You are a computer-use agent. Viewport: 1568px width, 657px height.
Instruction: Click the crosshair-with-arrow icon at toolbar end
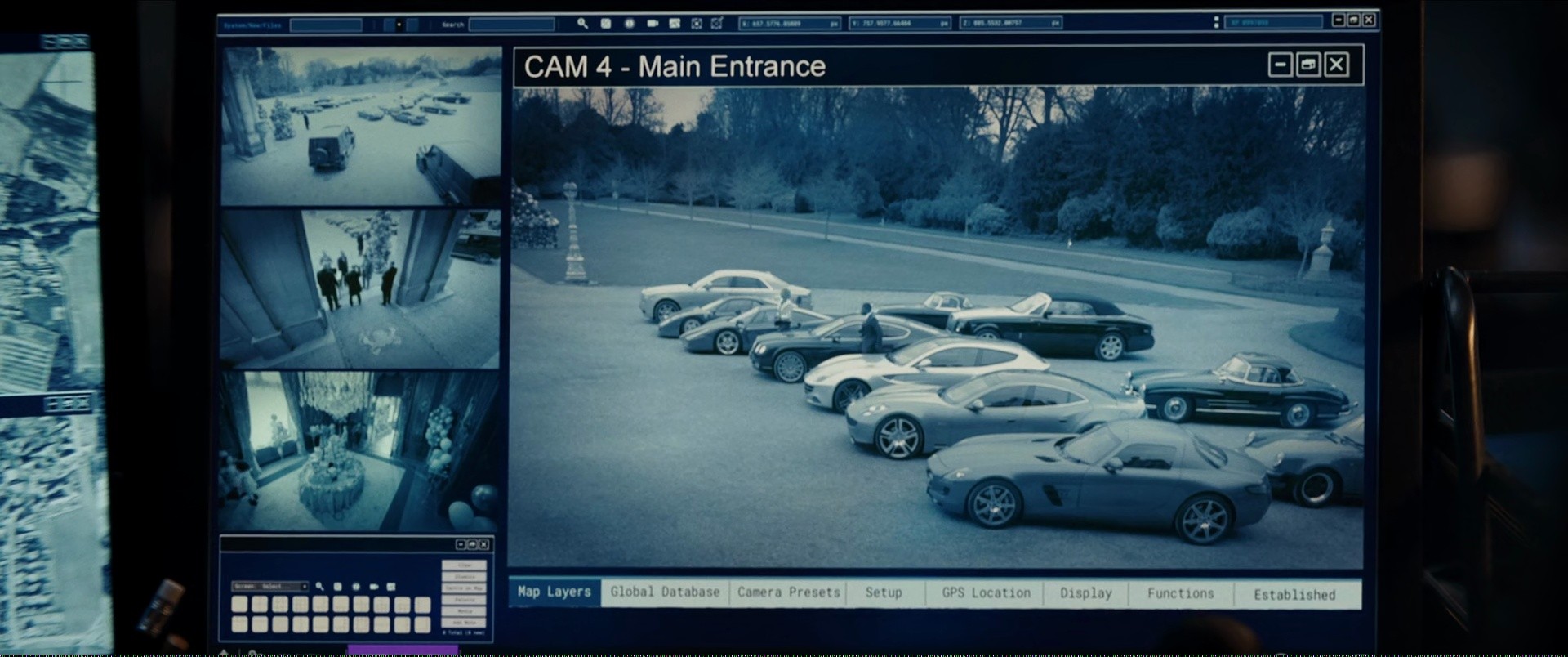[x=717, y=23]
